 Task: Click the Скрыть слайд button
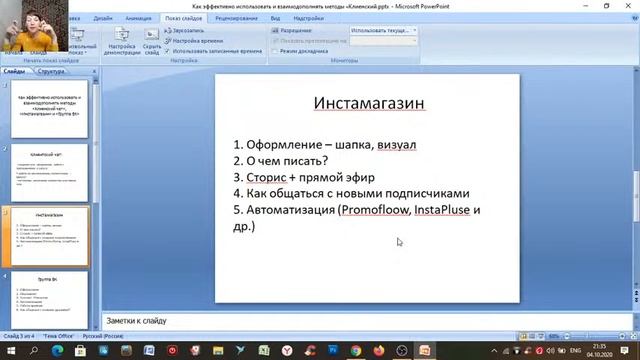click(151, 41)
